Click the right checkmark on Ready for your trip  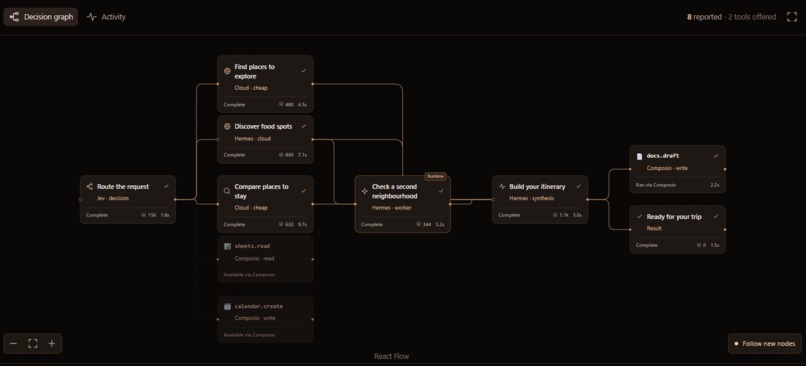coord(716,216)
